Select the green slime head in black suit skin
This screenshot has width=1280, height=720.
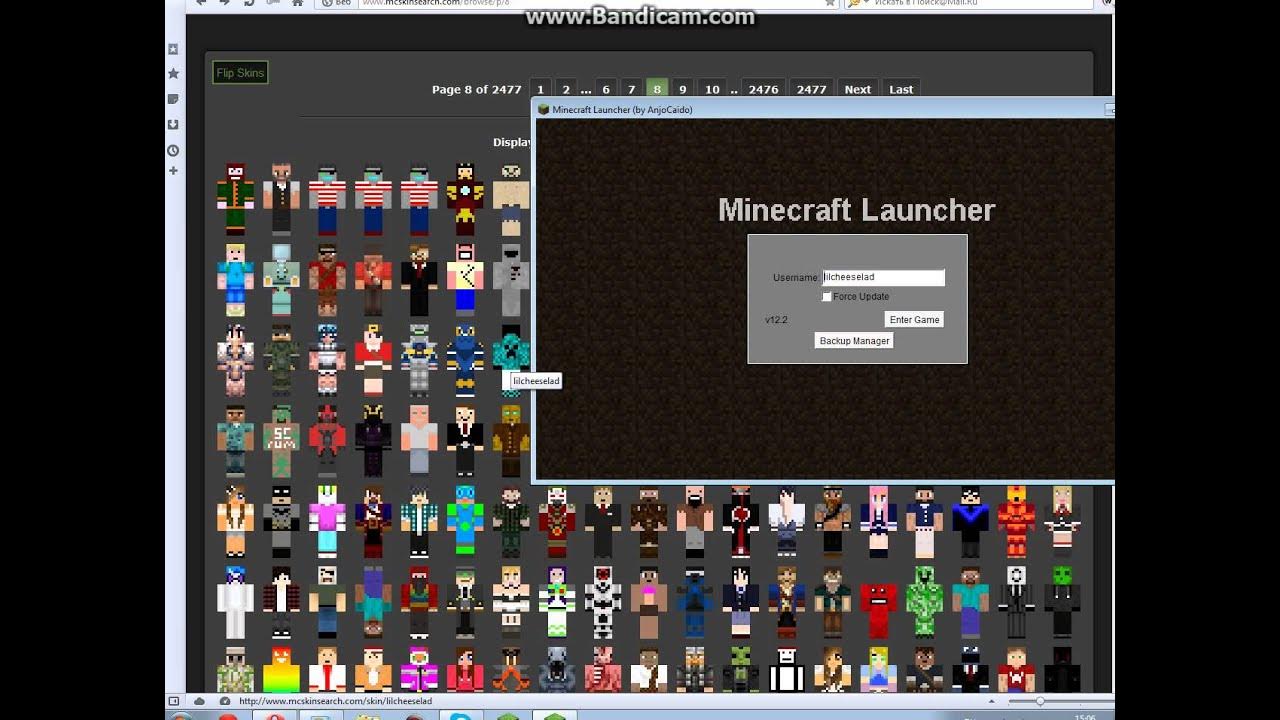pyautogui.click(x=1062, y=602)
